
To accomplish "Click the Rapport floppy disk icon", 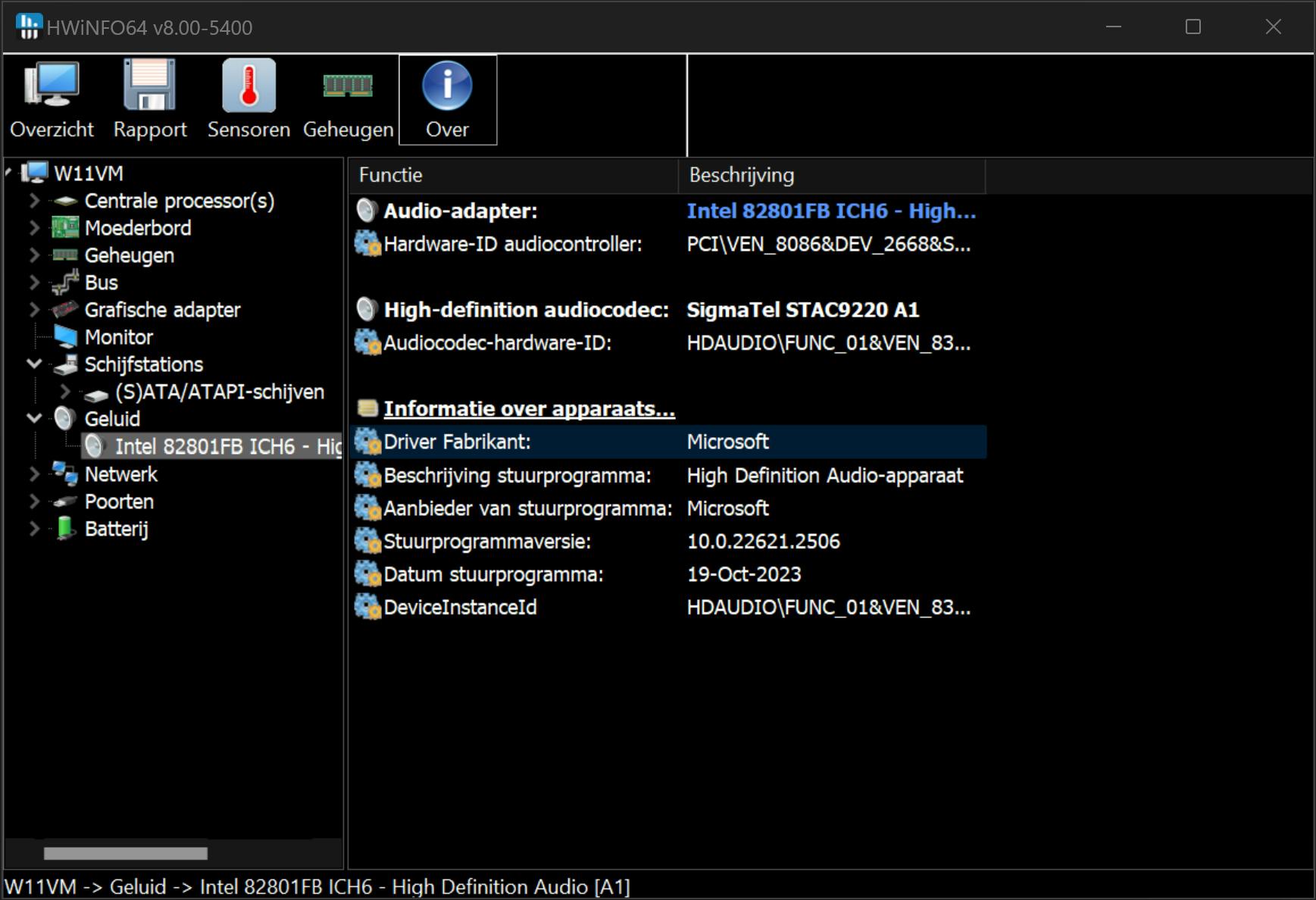I will click(x=149, y=86).
